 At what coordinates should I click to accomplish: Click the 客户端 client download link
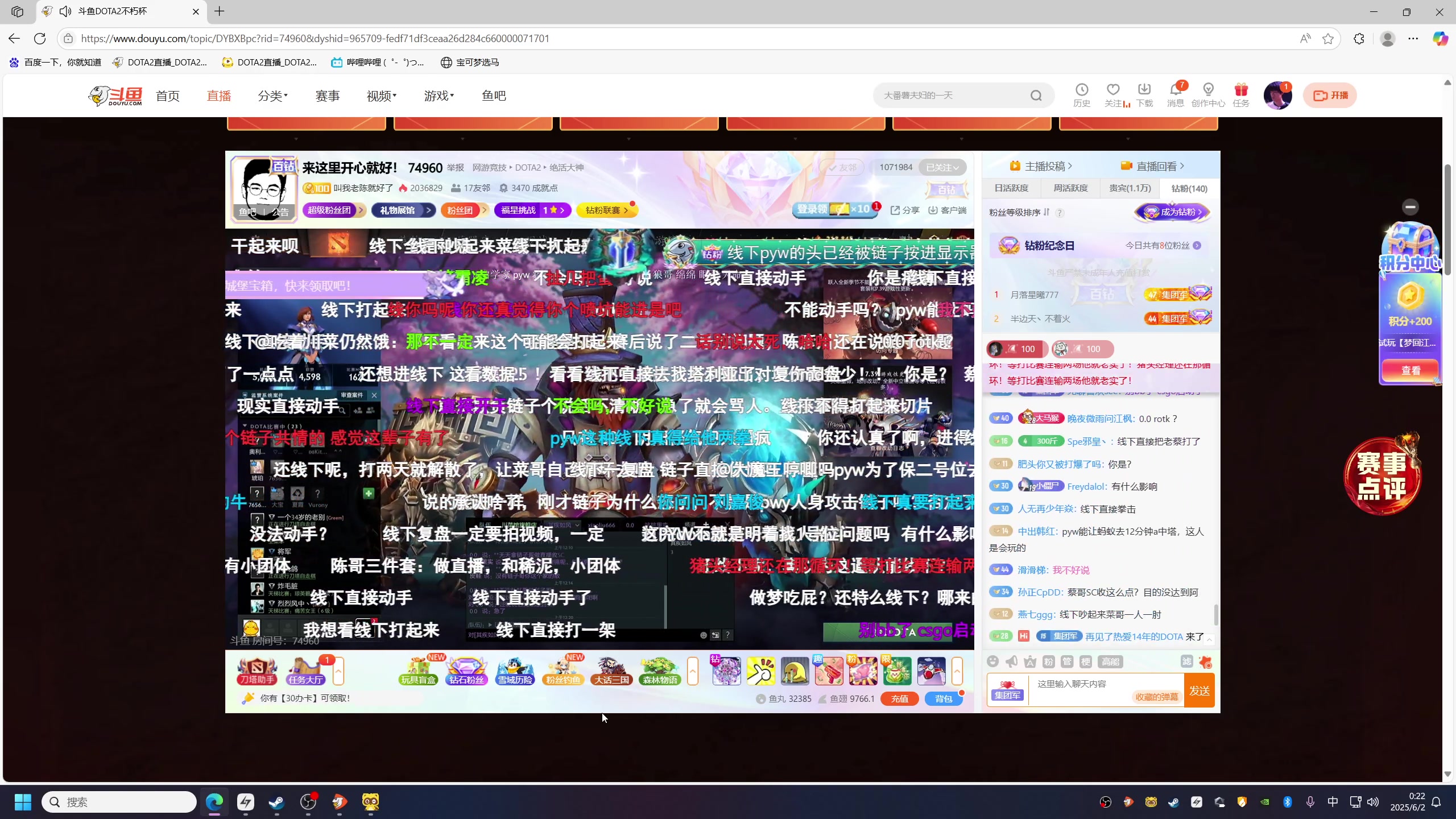point(948,210)
